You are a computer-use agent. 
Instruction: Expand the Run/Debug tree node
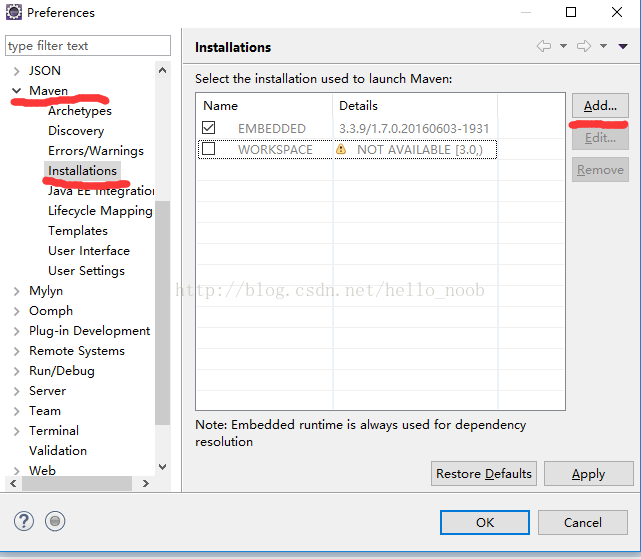tap(16, 371)
